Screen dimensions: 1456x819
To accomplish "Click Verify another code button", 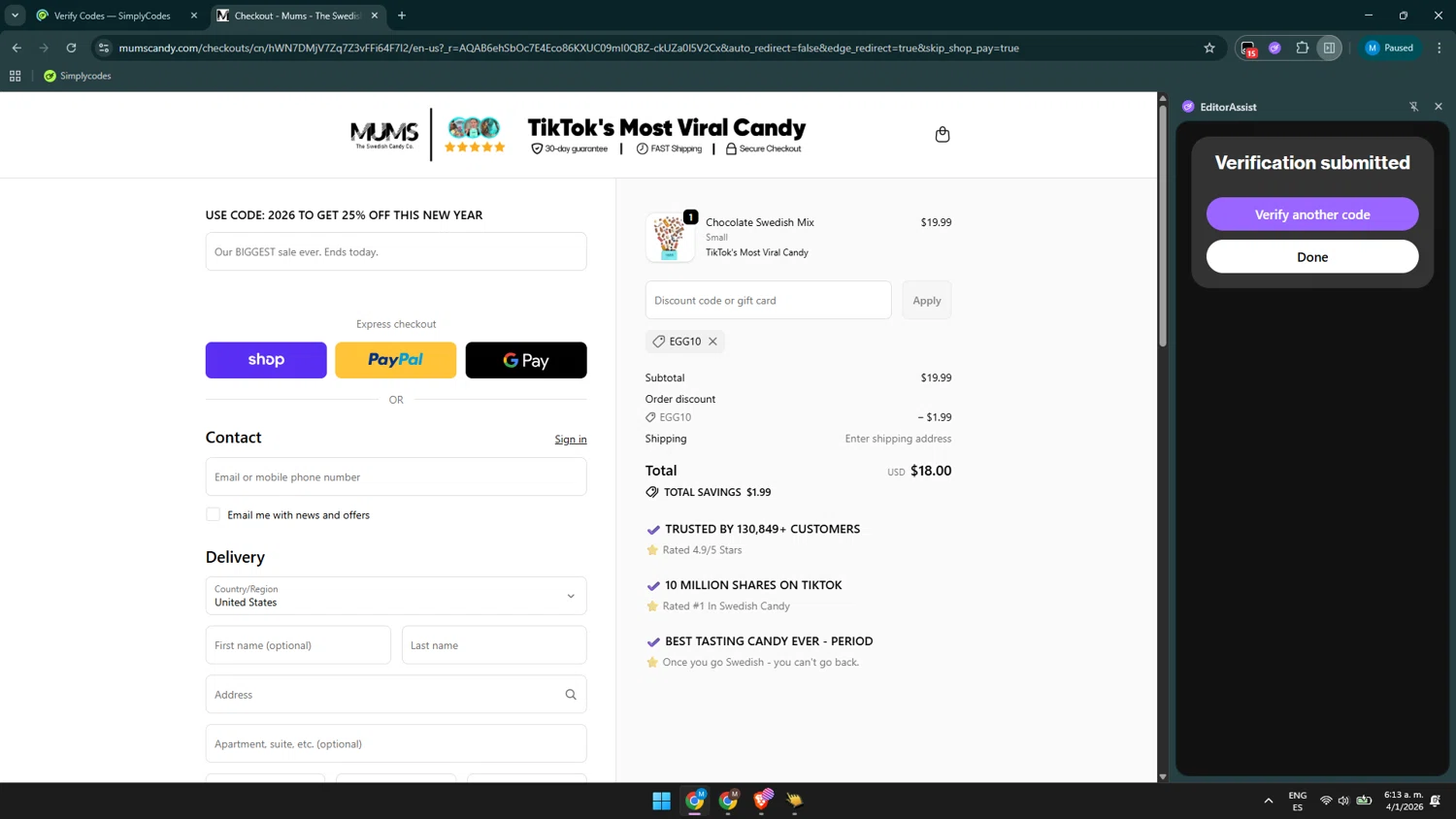I will coord(1311,214).
